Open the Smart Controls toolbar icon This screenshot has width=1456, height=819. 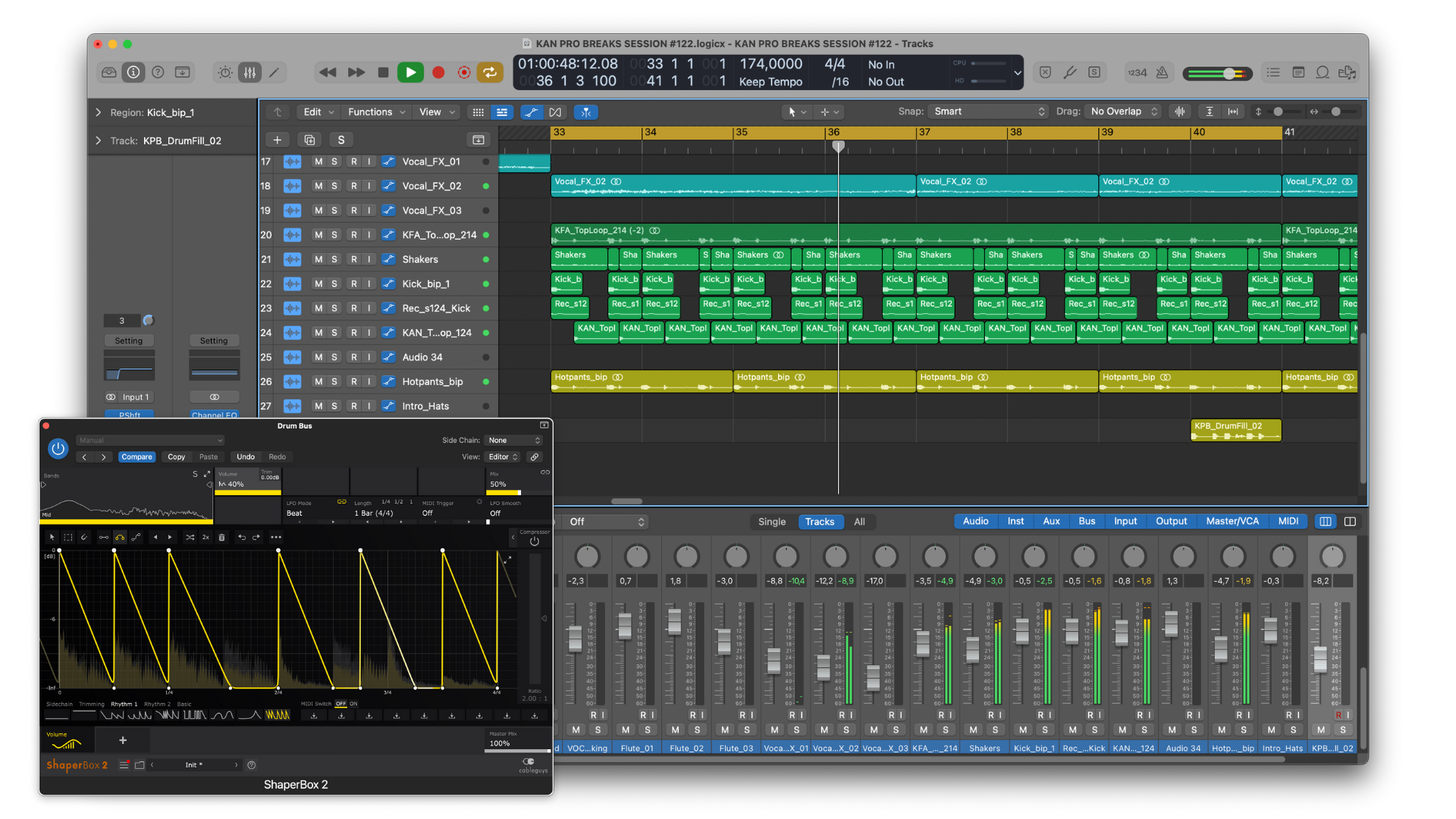click(x=225, y=73)
